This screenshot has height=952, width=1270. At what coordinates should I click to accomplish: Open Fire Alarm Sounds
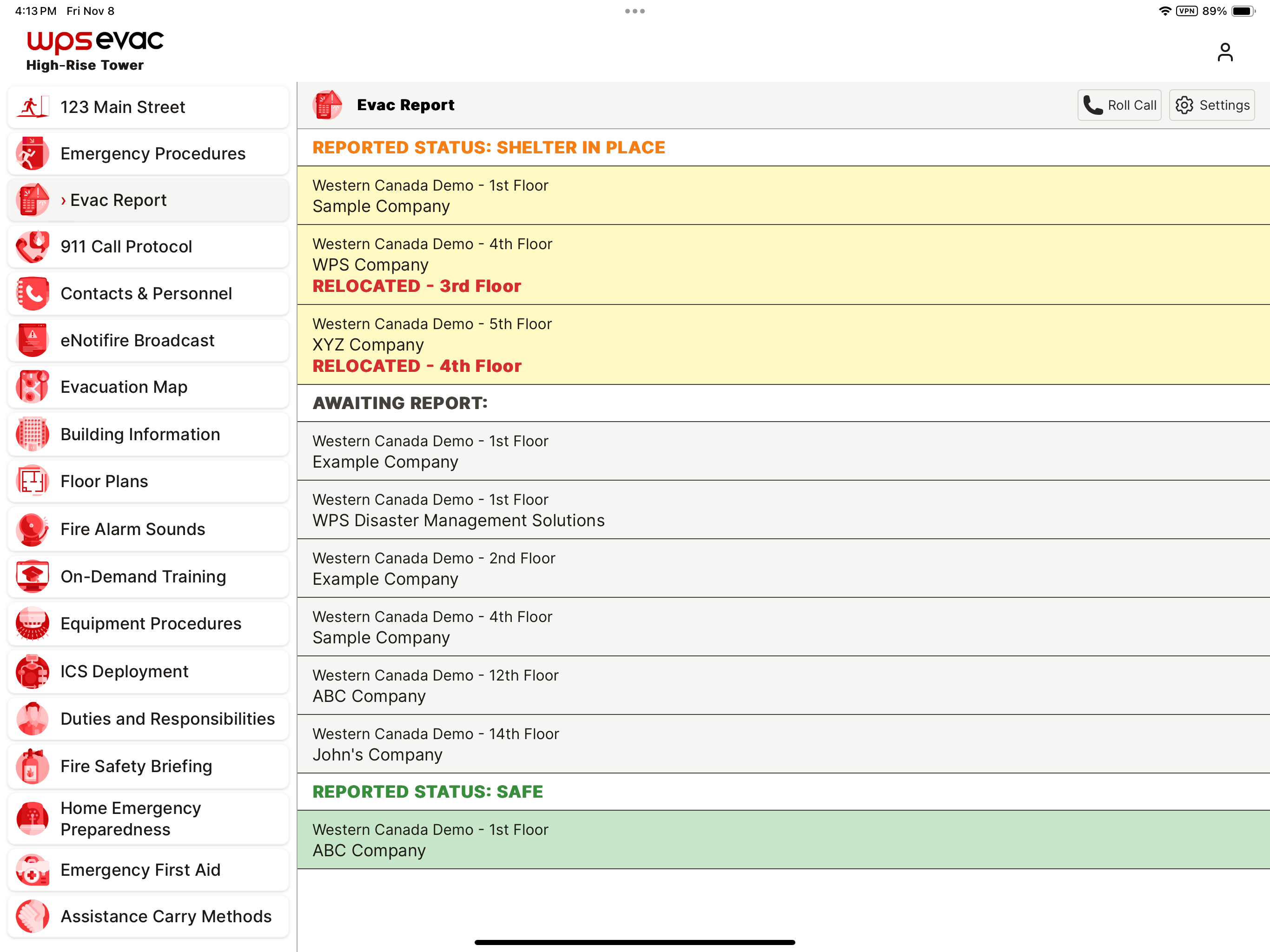[148, 529]
